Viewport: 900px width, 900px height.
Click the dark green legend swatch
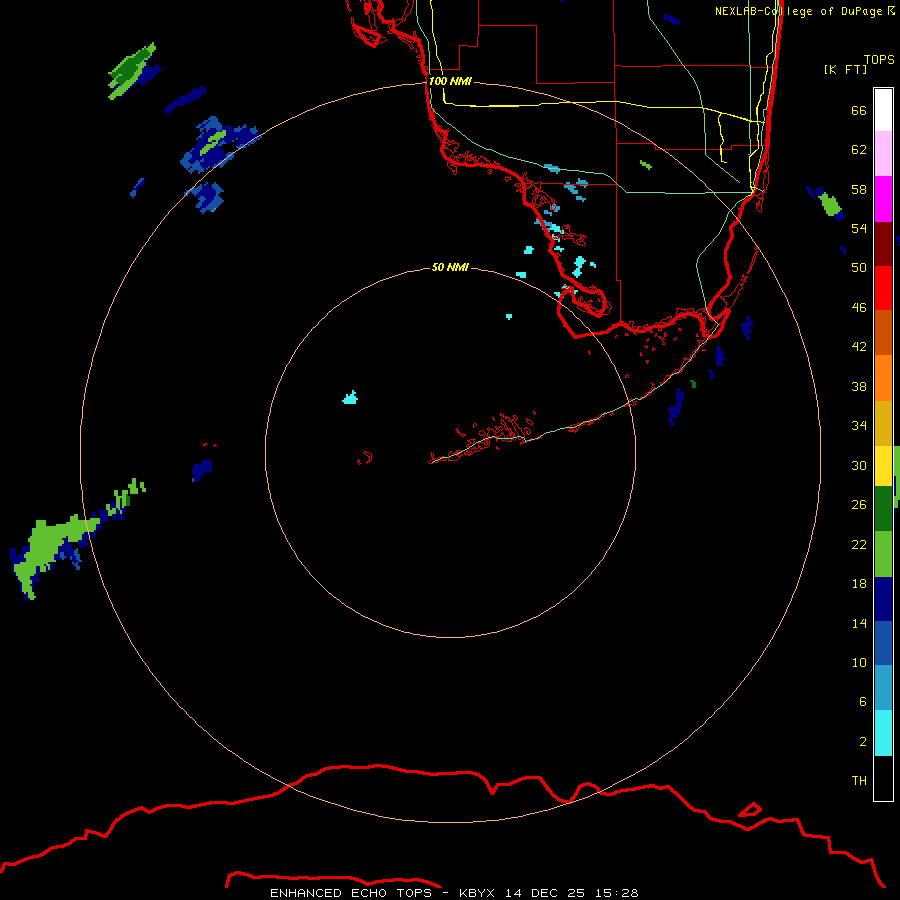883,509
